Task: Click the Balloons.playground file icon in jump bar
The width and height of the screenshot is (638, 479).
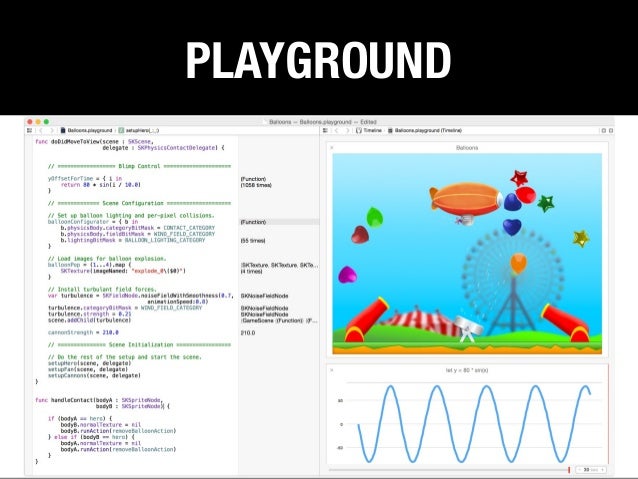Action: (x=63, y=131)
